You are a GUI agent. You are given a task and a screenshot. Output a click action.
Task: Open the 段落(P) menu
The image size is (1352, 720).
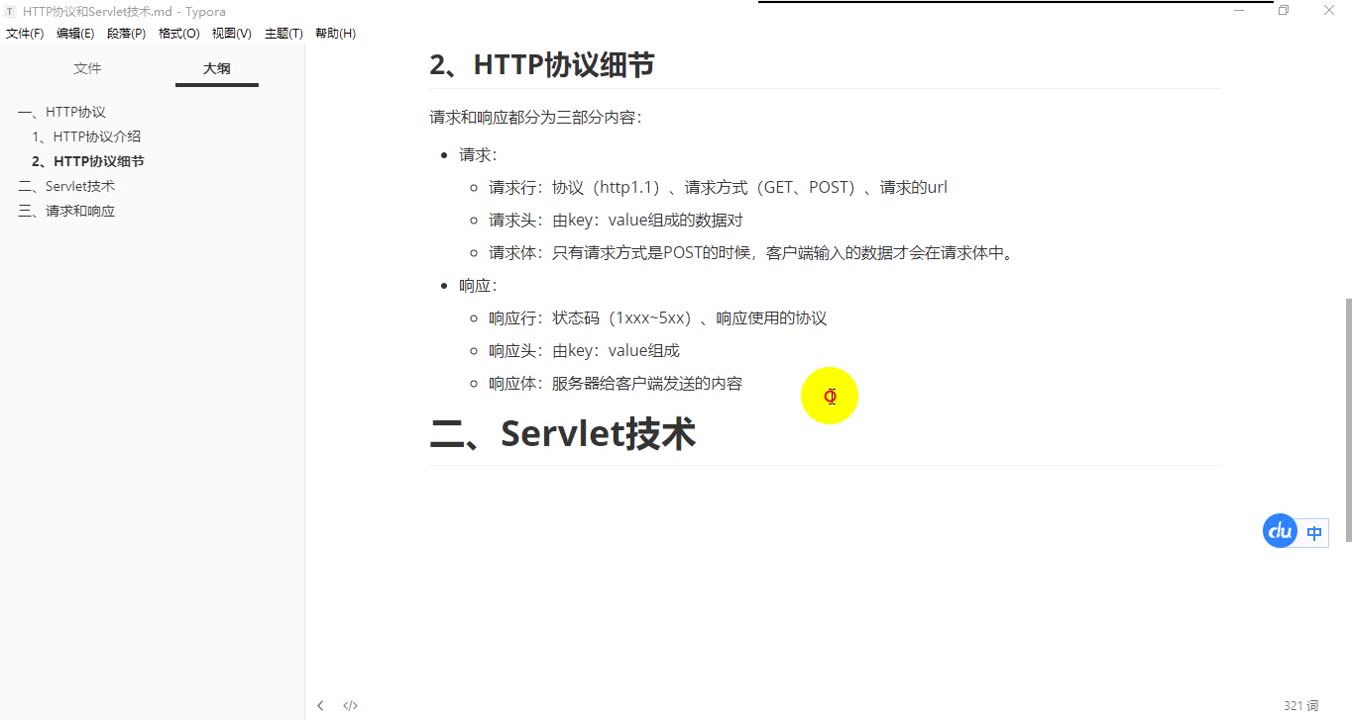pos(126,33)
